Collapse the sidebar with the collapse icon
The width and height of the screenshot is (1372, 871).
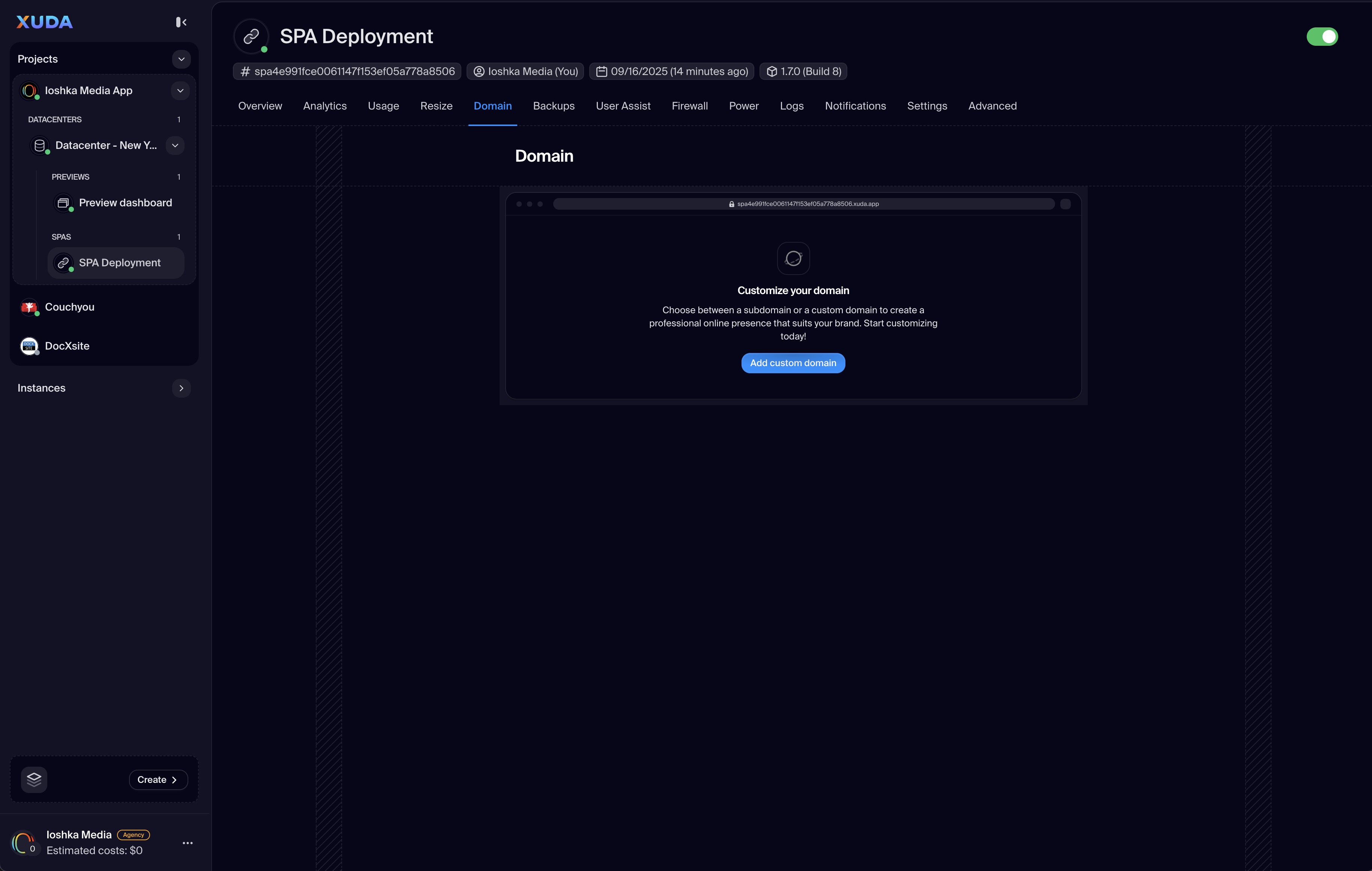pyautogui.click(x=181, y=22)
